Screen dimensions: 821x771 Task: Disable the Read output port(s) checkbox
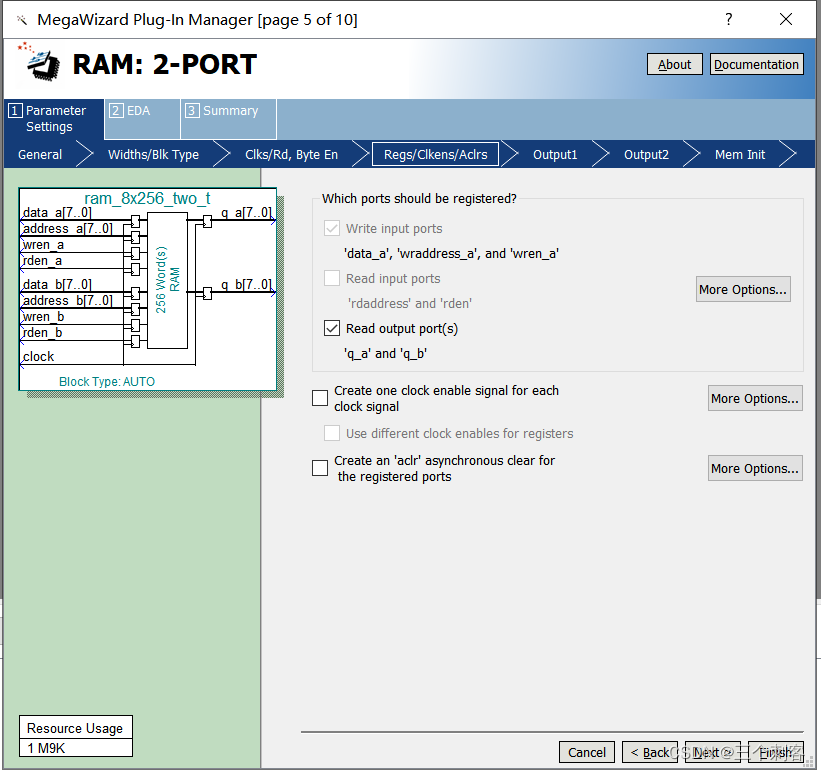tap(331, 328)
